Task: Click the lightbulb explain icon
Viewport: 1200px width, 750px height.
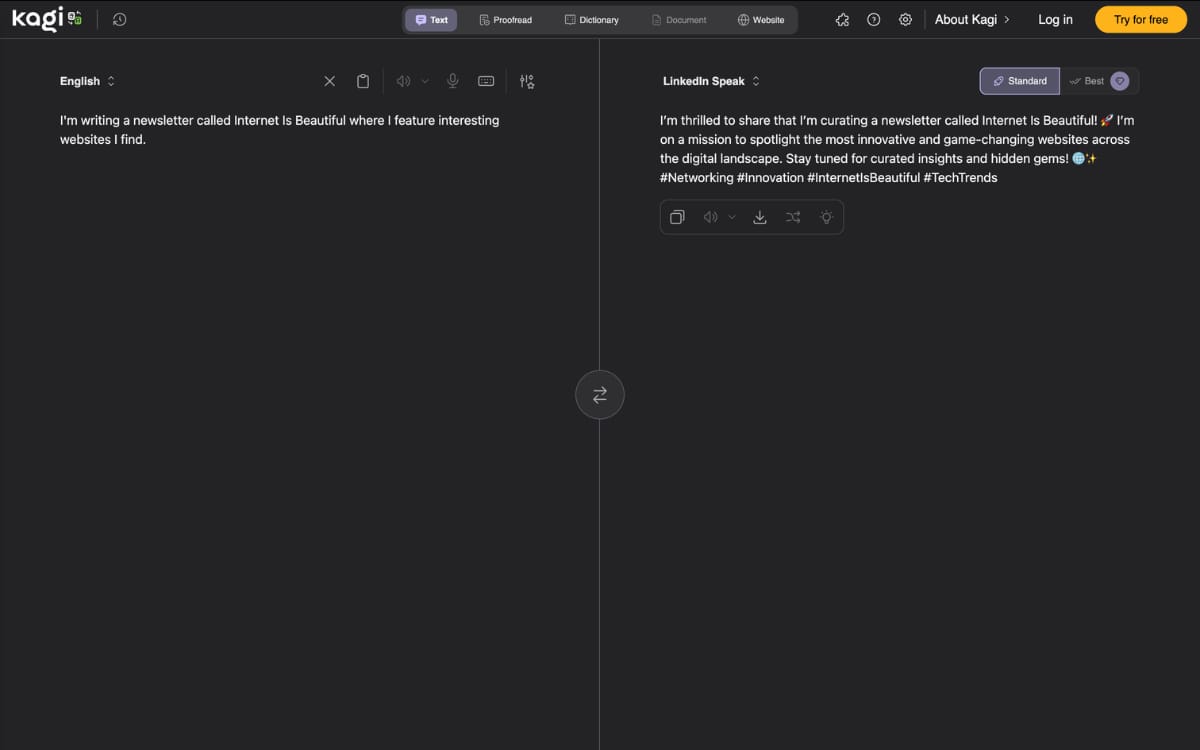Action: [826, 217]
